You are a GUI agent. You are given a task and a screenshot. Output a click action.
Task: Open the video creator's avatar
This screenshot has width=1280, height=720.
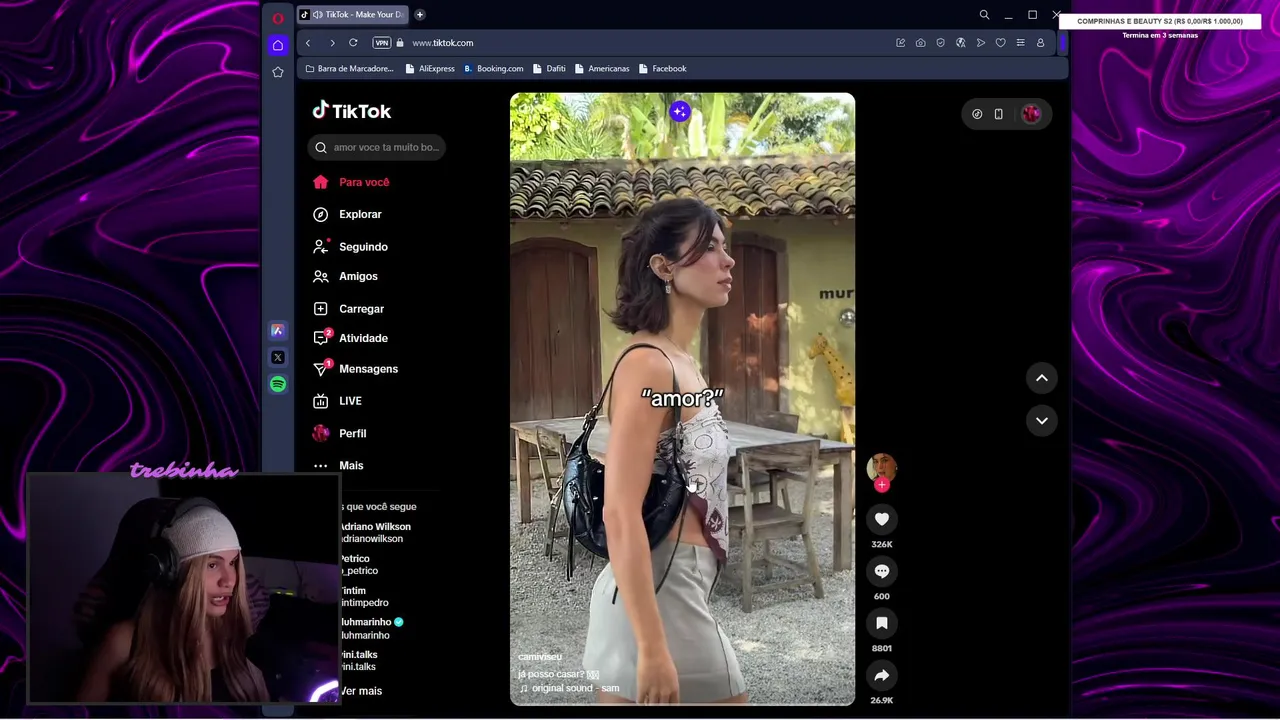coord(881,468)
